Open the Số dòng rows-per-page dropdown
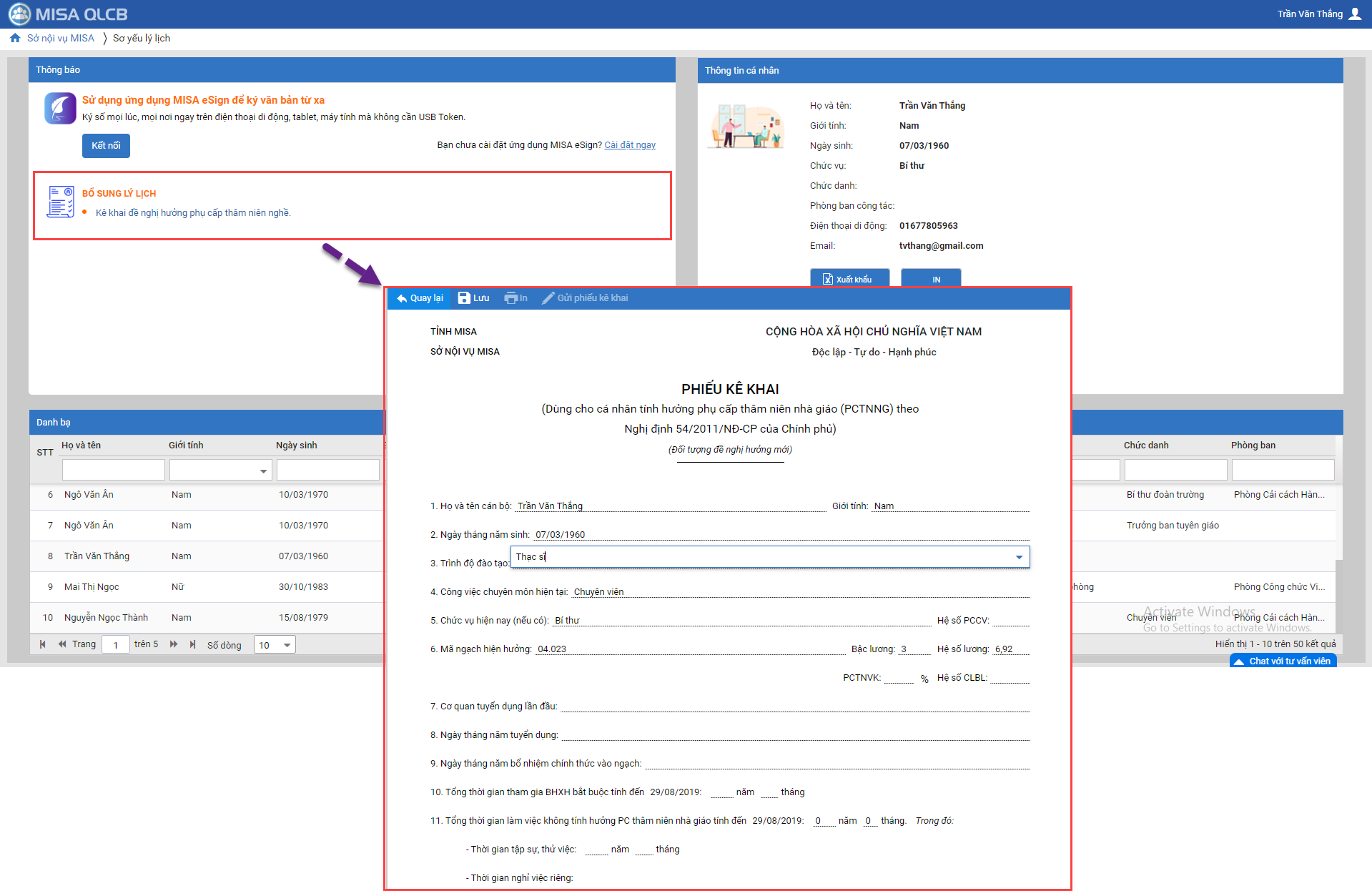Viewport: 1372px width, 891px height. (x=287, y=645)
